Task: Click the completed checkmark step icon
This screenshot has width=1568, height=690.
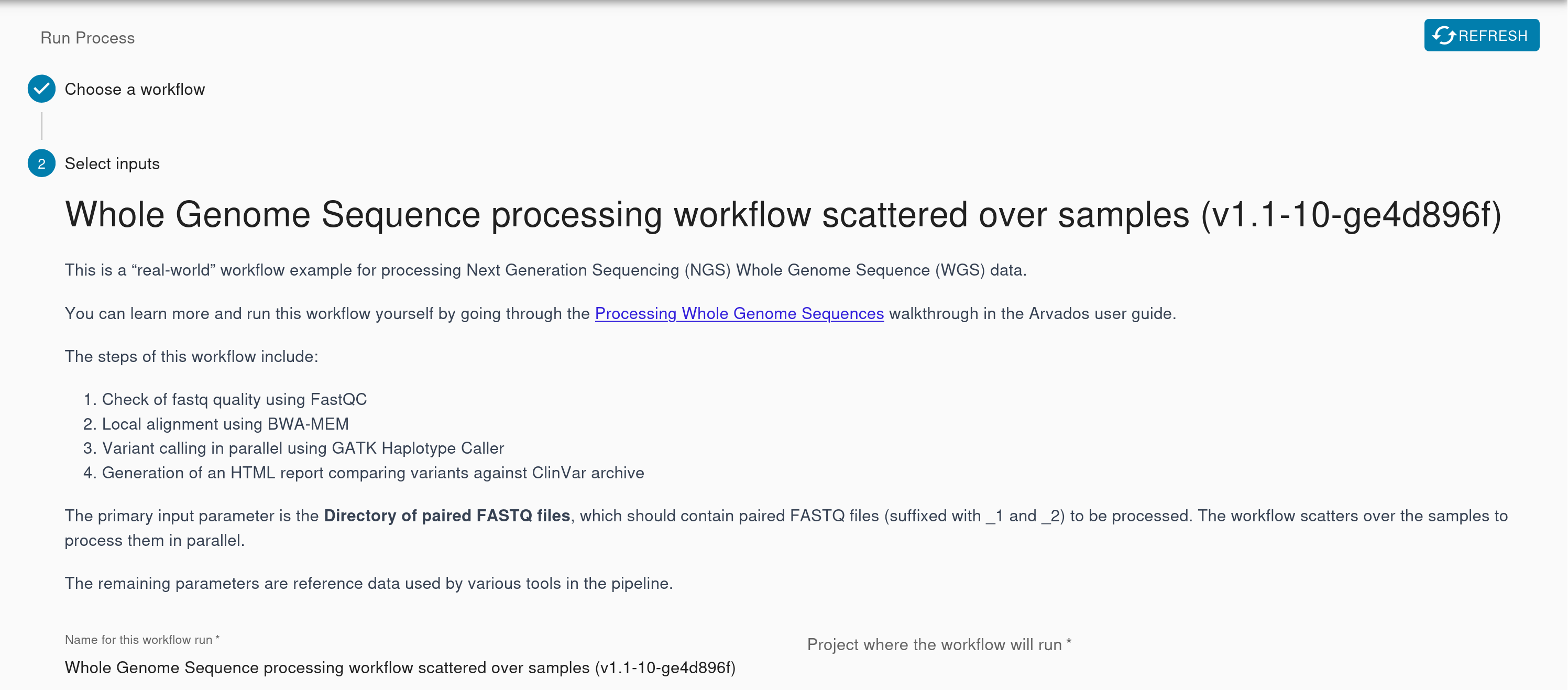Action: [x=41, y=89]
